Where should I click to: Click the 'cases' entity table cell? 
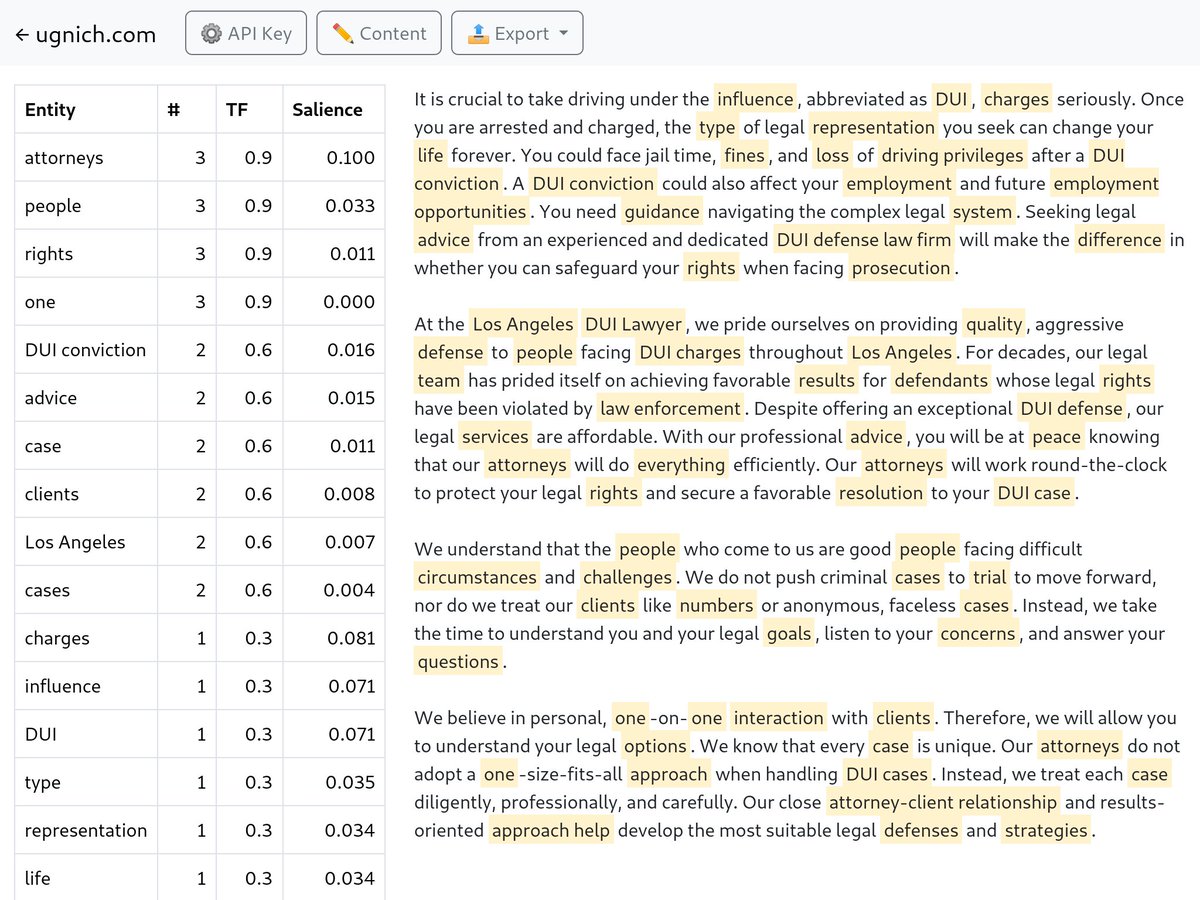tap(86, 590)
